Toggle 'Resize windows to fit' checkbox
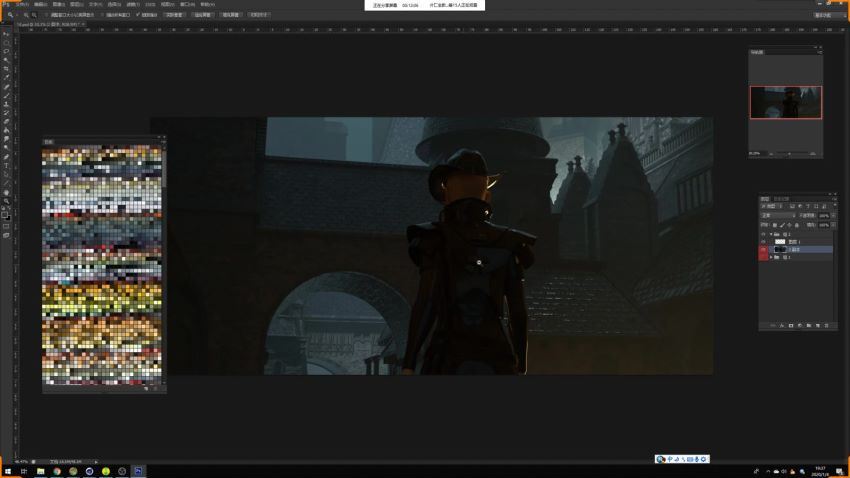The height and width of the screenshot is (478, 850). 47,15
